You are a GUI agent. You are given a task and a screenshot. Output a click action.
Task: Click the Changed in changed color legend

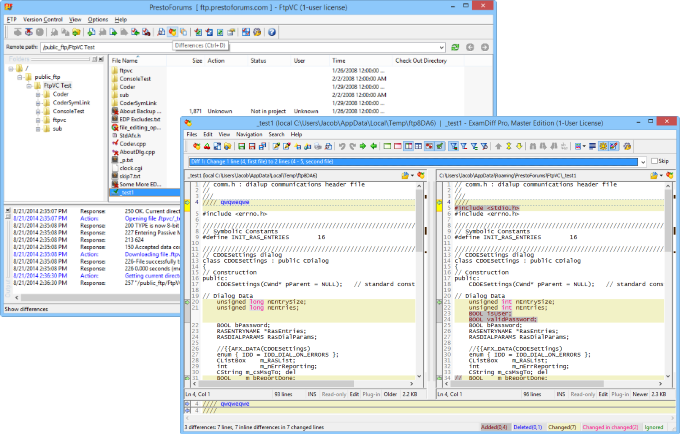pyautogui.click(x=610, y=427)
